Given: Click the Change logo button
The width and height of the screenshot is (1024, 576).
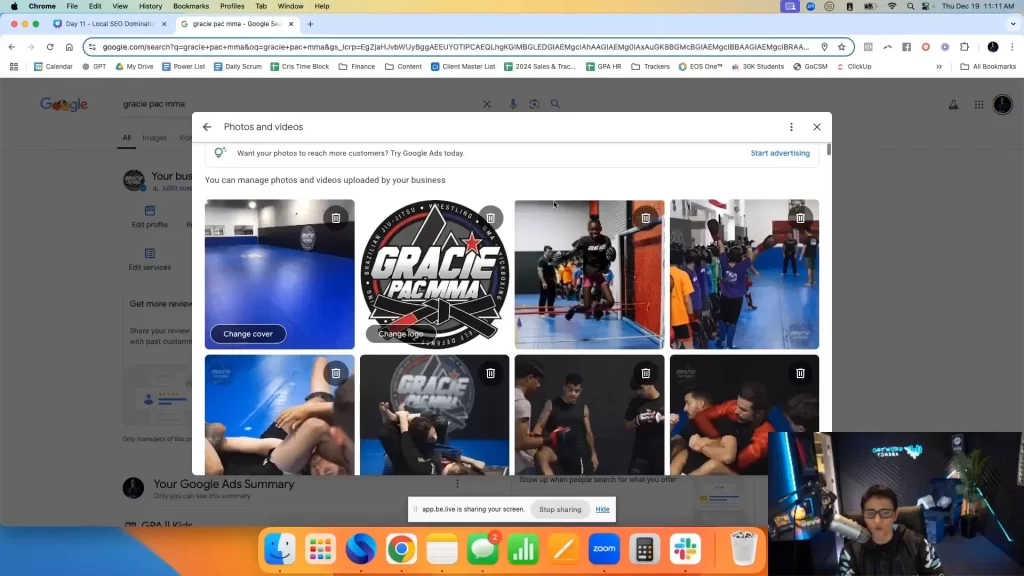Looking at the screenshot, I should pyautogui.click(x=400, y=334).
